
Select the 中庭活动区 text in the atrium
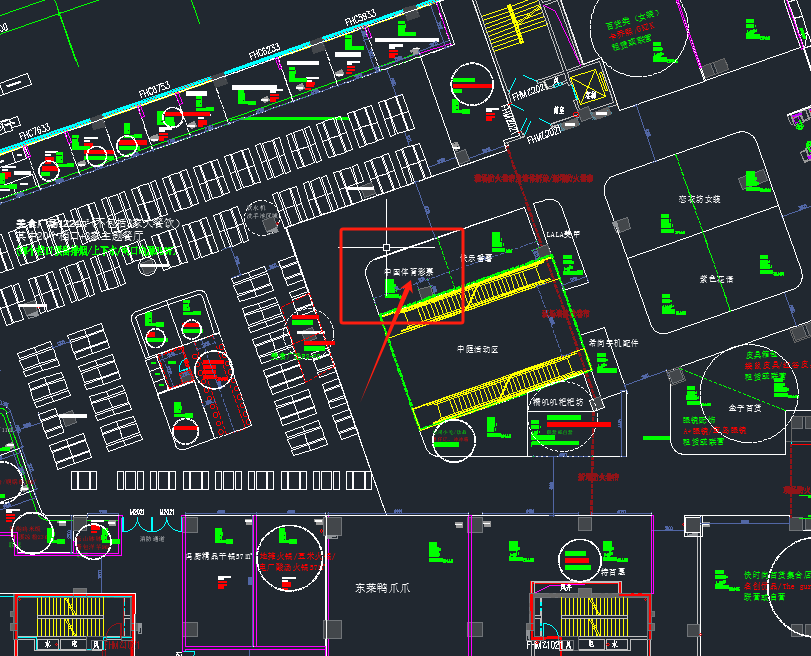tap(477, 350)
